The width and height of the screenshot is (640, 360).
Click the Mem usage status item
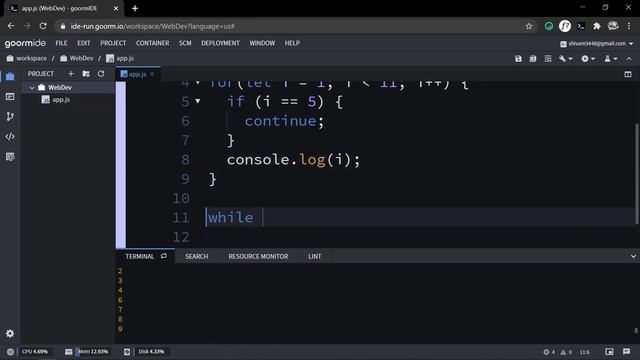tap(87, 351)
